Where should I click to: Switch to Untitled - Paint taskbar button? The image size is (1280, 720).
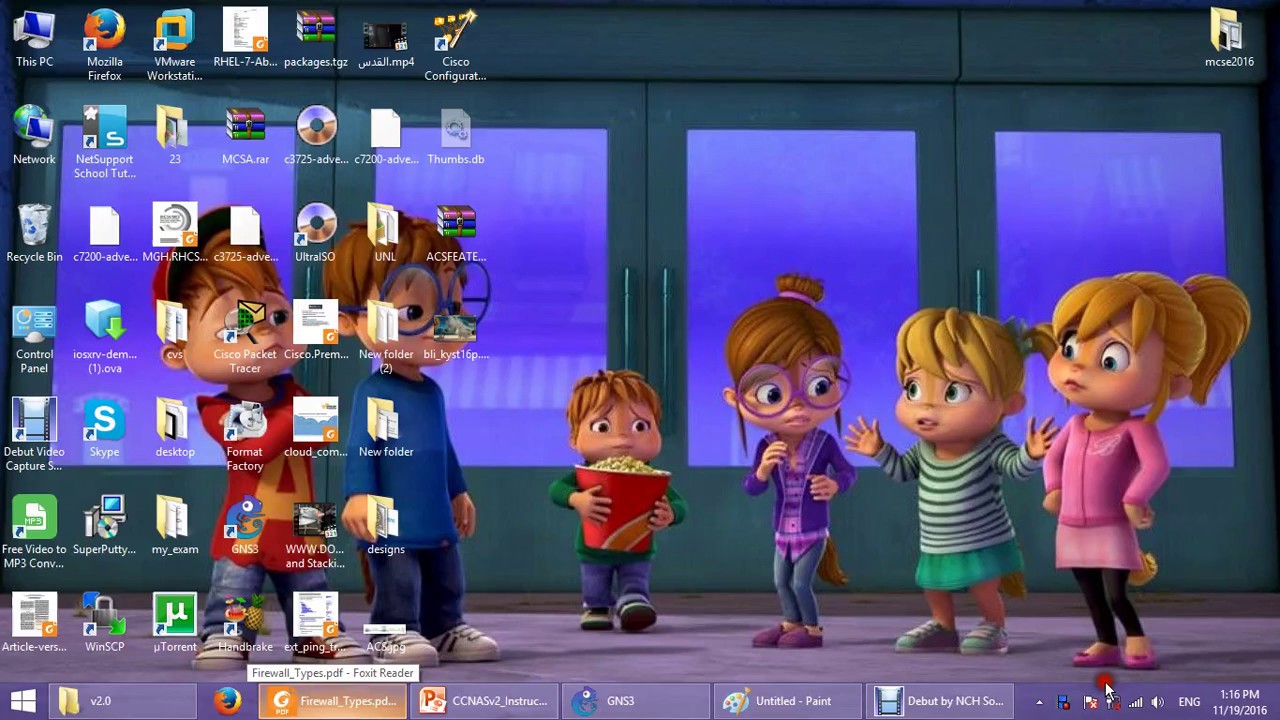(788, 701)
